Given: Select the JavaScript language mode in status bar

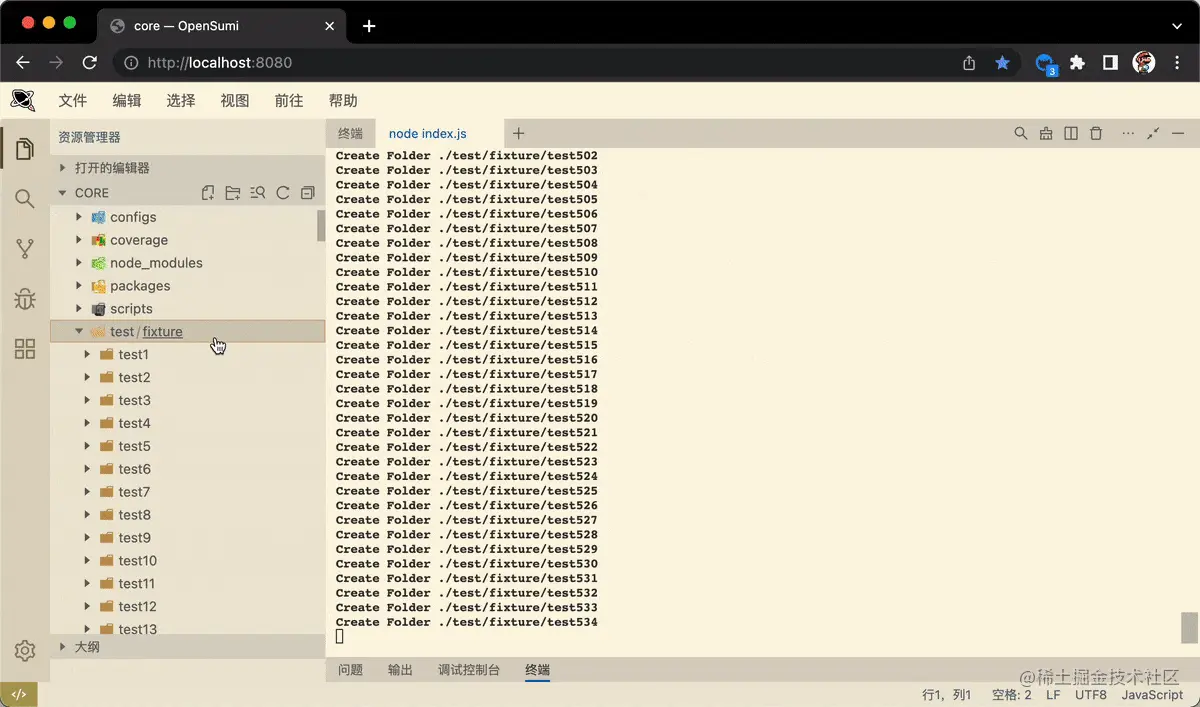Looking at the screenshot, I should pyautogui.click(x=1152, y=694).
